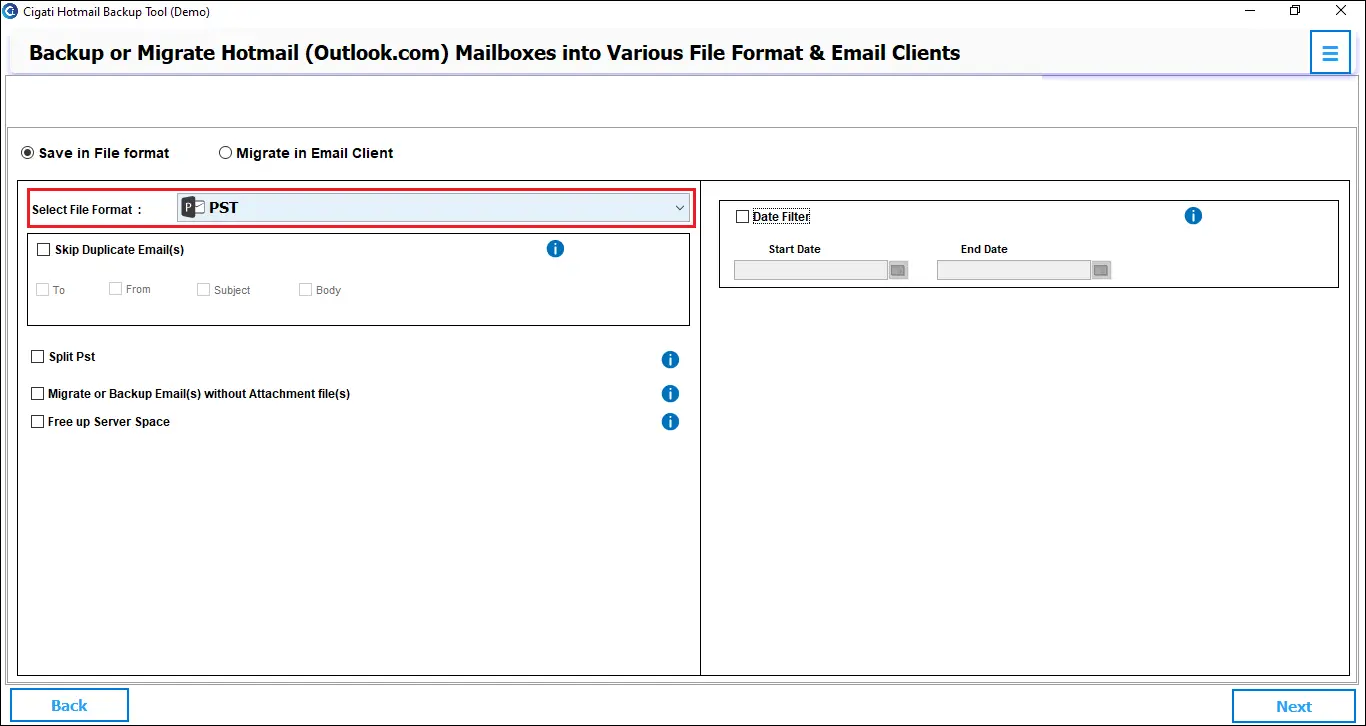The height and width of the screenshot is (726, 1366).
Task: Click the Next button
Action: pos(1294,706)
